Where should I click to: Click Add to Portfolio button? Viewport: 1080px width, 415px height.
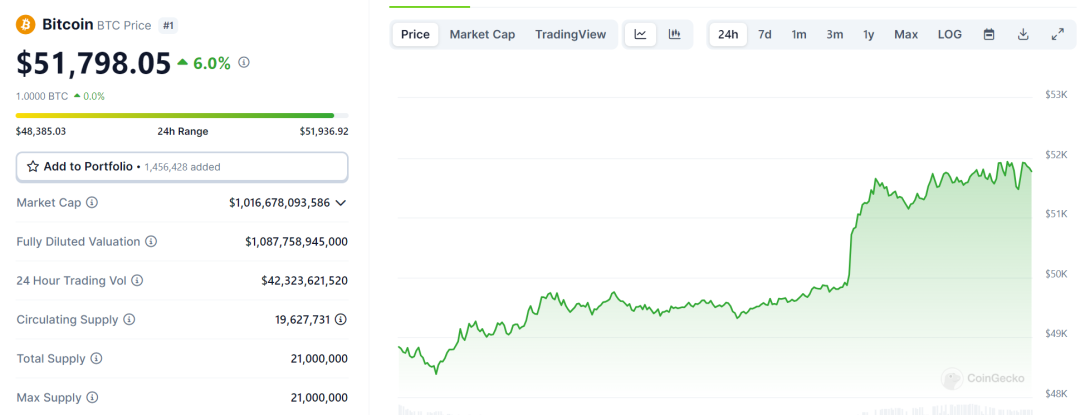point(182,167)
